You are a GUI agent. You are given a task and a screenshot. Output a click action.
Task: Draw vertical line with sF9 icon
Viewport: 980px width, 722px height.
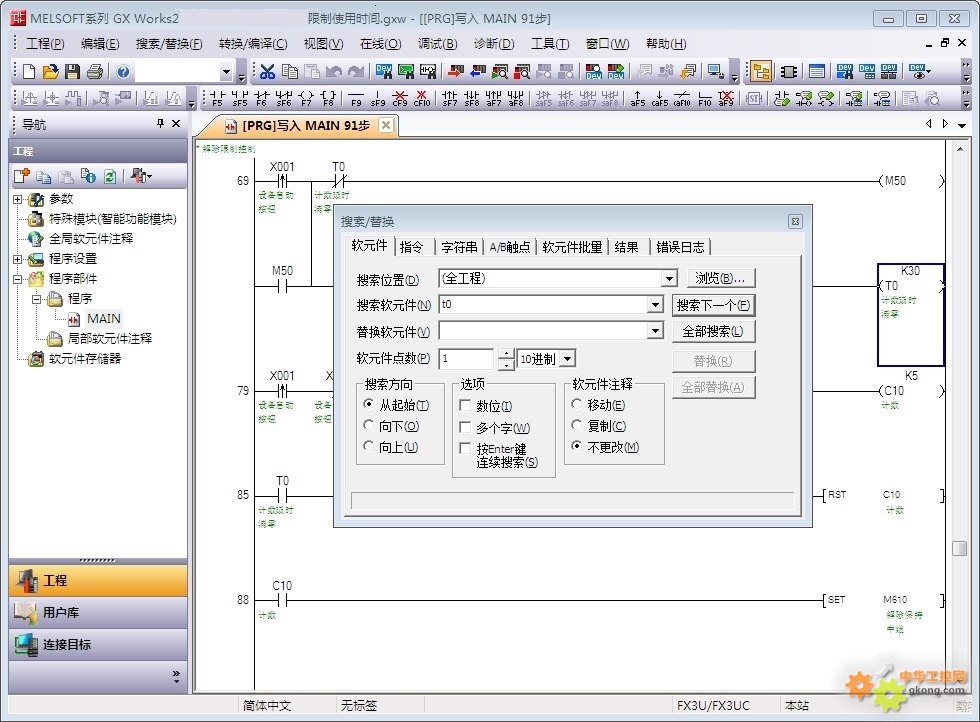click(378, 99)
